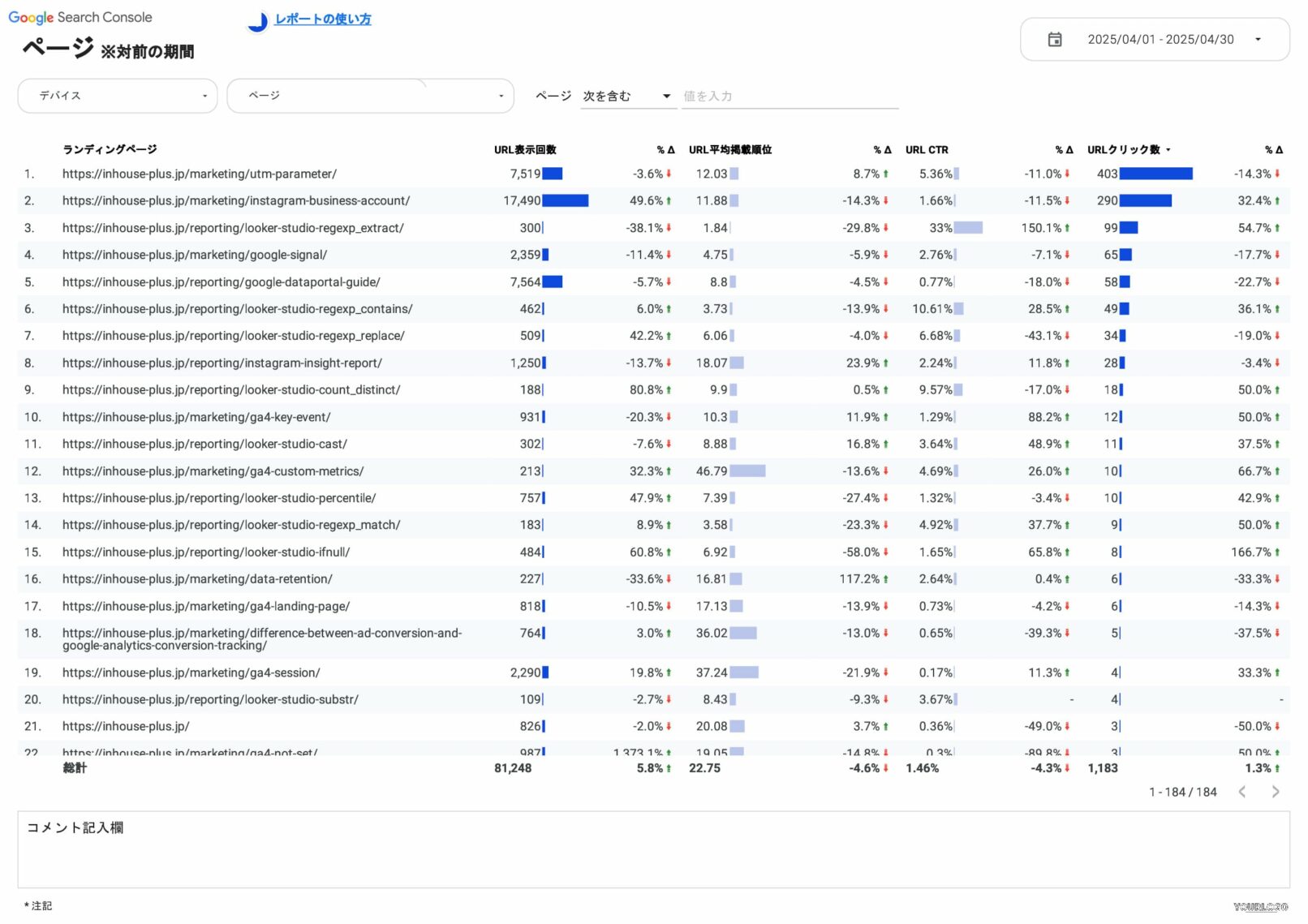Click the blue crescent icon beside report guide
The height and width of the screenshot is (924, 1308).
click(257, 21)
